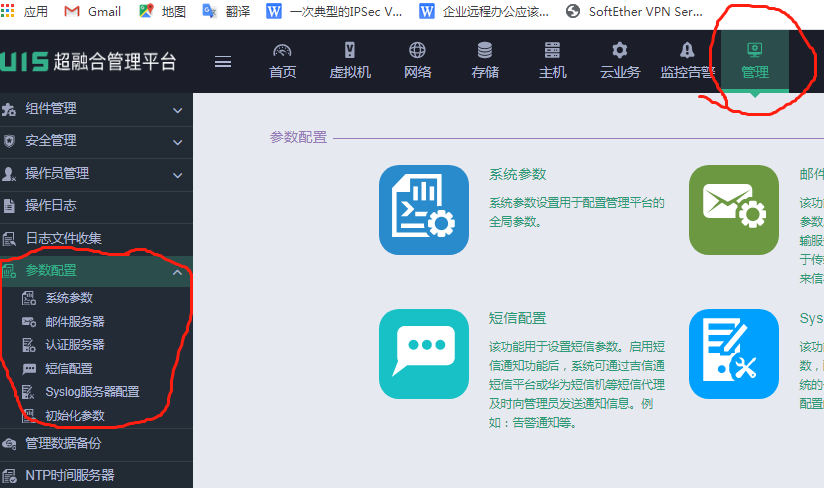Open the 存储 storage icon
Viewport: 824px width, 488px height.
tap(485, 50)
